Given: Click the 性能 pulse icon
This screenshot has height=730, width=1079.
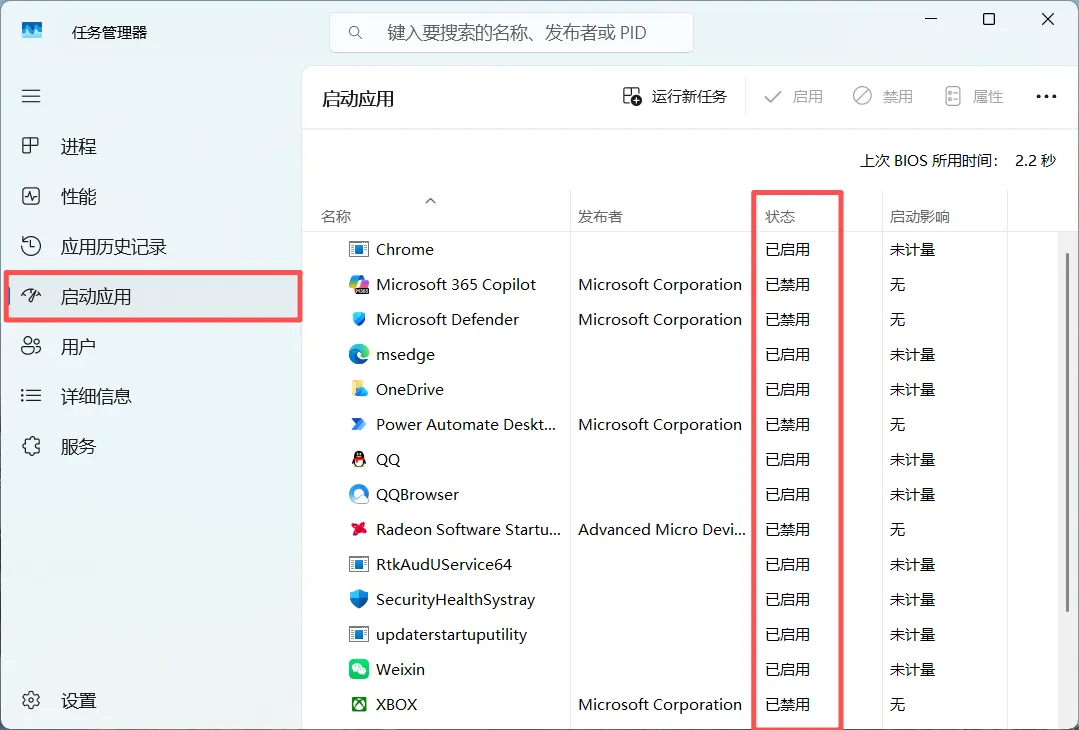Looking at the screenshot, I should (x=31, y=196).
